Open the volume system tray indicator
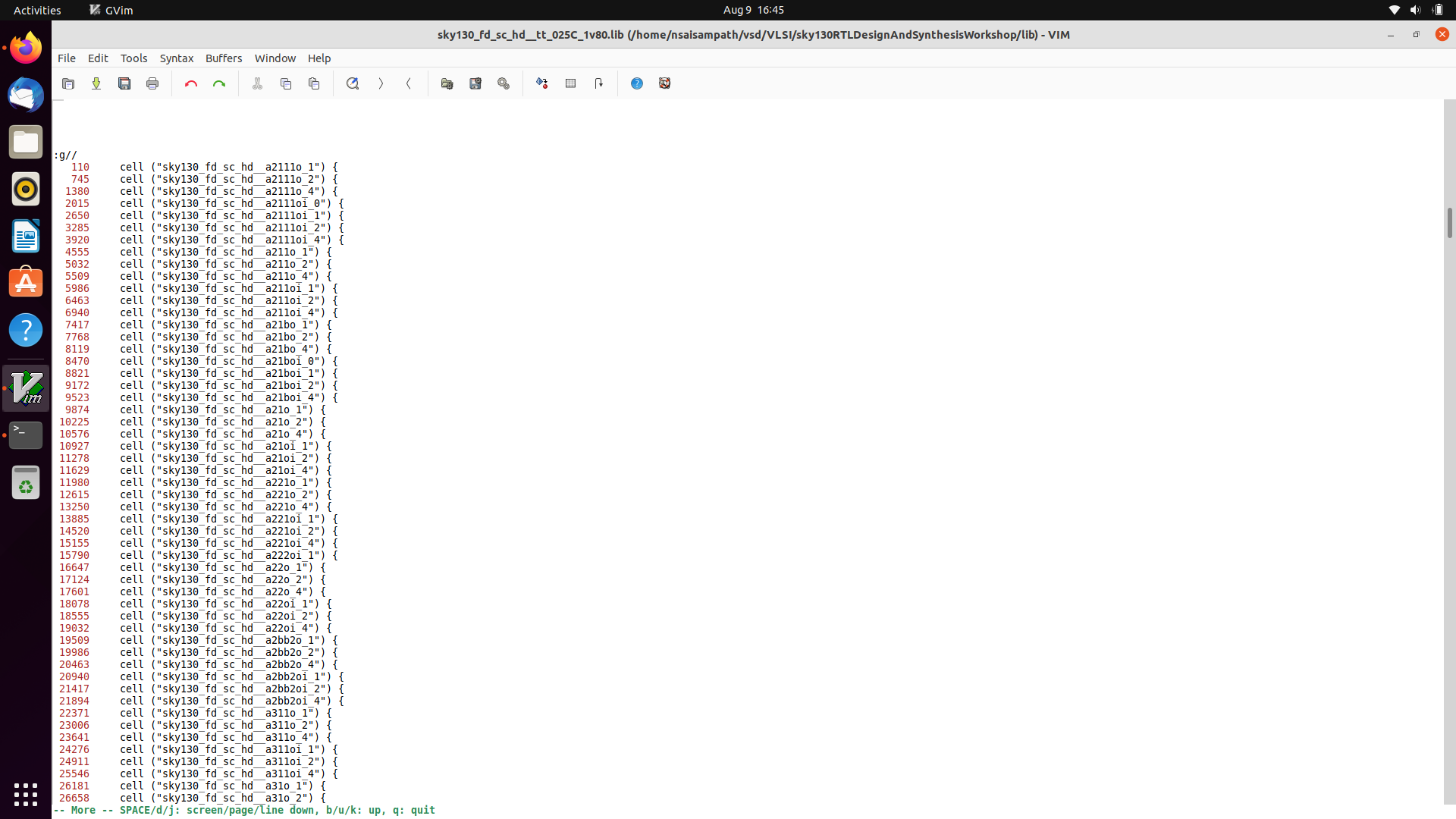The height and width of the screenshot is (819, 1456). tap(1415, 10)
